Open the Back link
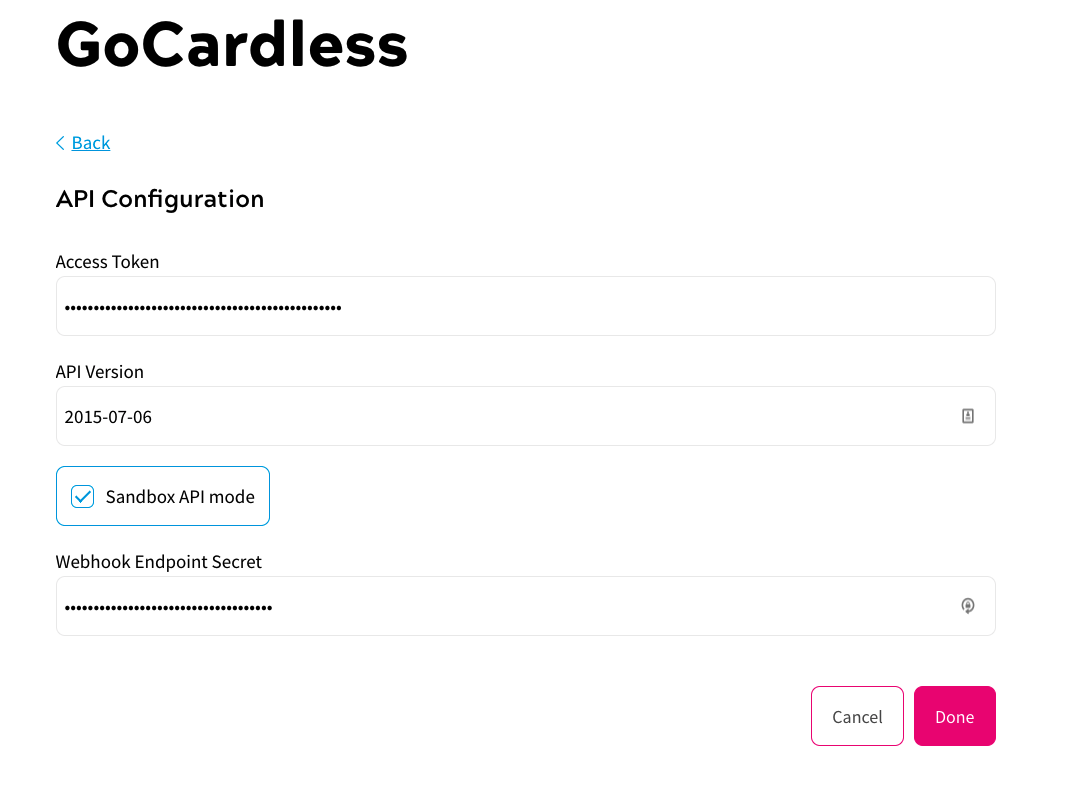Screen dimensions: 1066x788 pyautogui.click(x=91, y=142)
